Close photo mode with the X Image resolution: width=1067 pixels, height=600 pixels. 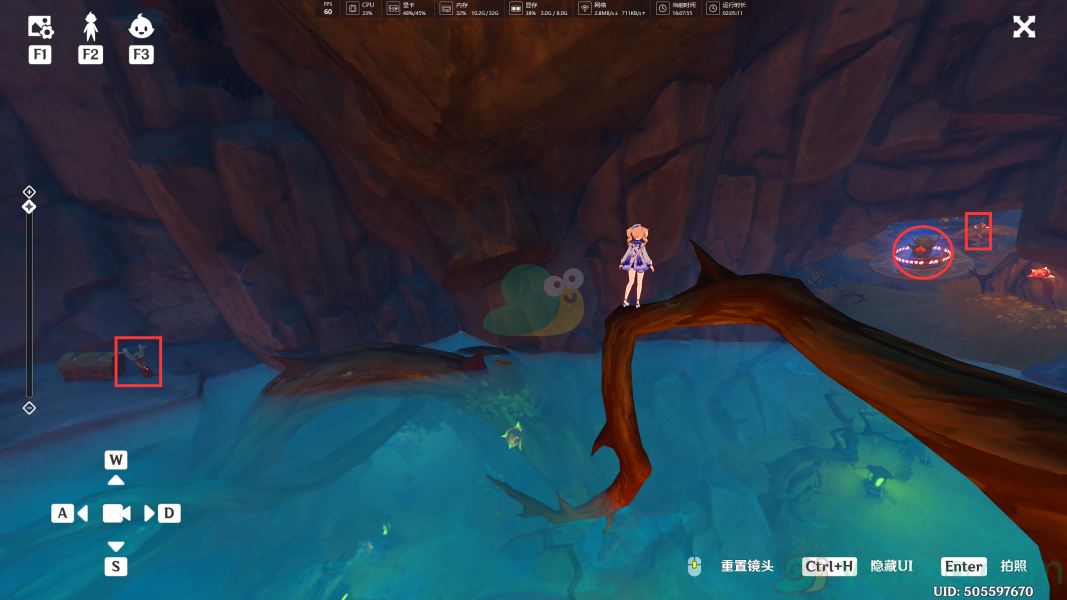(1023, 27)
